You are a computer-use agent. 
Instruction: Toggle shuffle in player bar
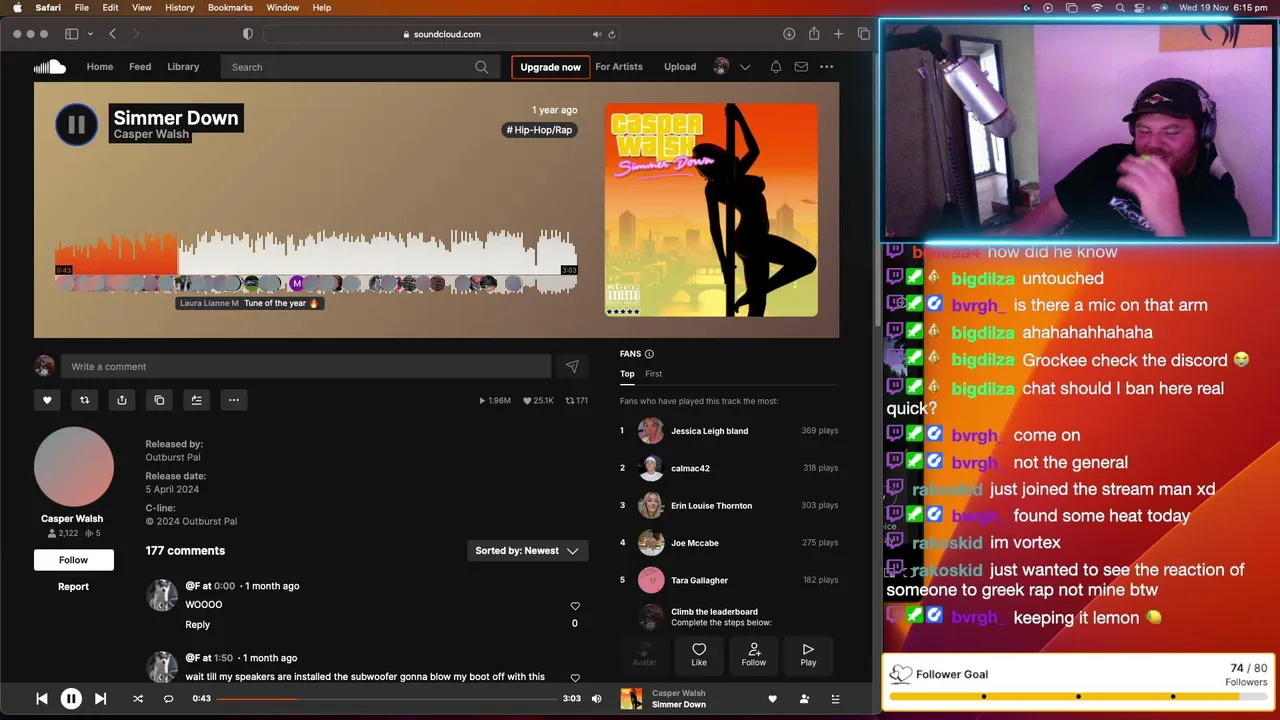click(x=138, y=699)
